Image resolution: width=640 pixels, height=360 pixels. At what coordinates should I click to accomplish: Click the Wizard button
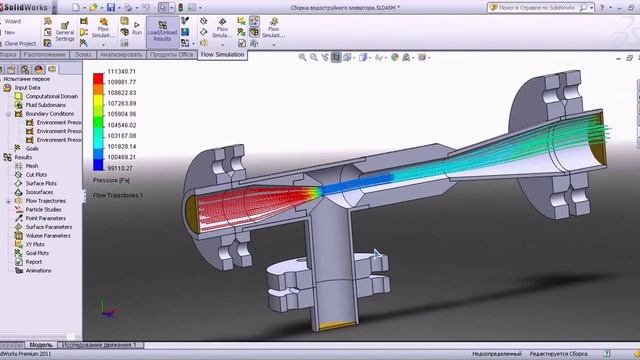(x=13, y=21)
